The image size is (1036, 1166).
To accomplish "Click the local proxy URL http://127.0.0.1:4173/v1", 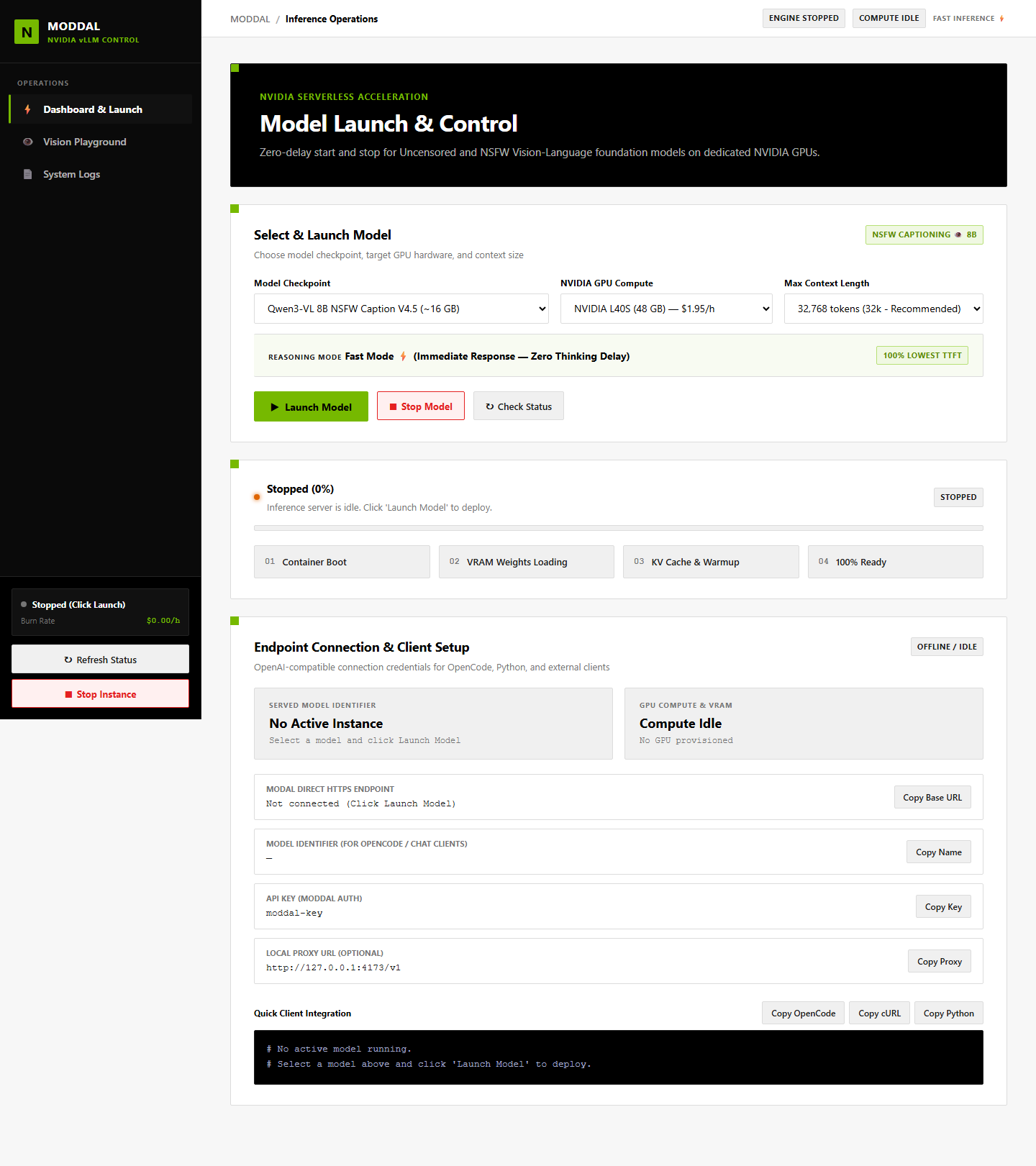I will [333, 967].
